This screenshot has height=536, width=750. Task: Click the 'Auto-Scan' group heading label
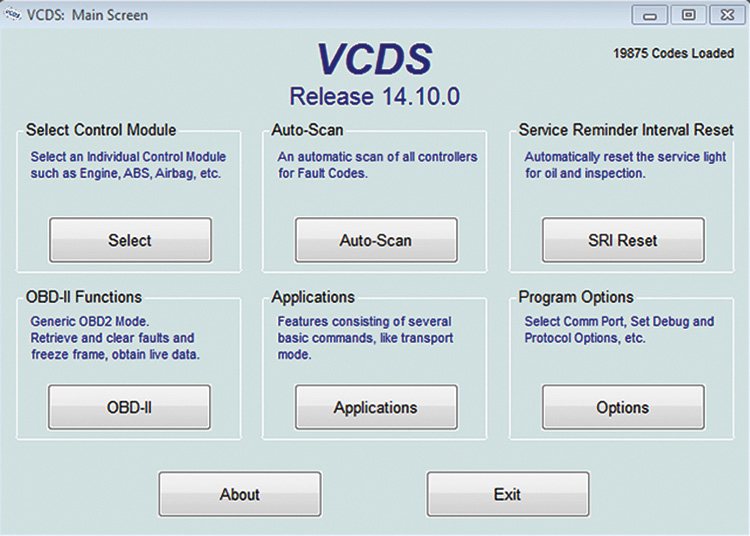308,130
